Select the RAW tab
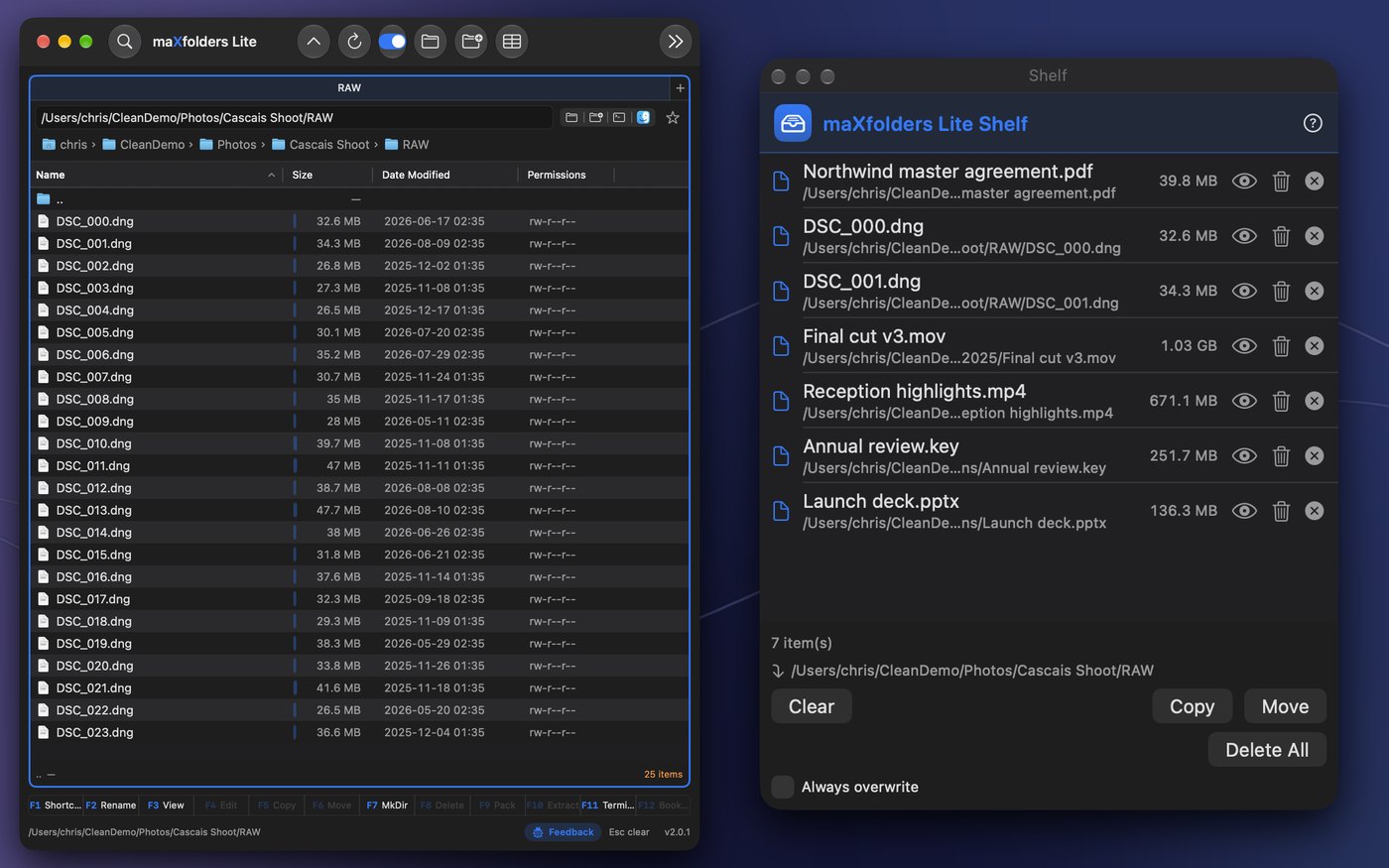The image size is (1389, 868). (x=349, y=88)
